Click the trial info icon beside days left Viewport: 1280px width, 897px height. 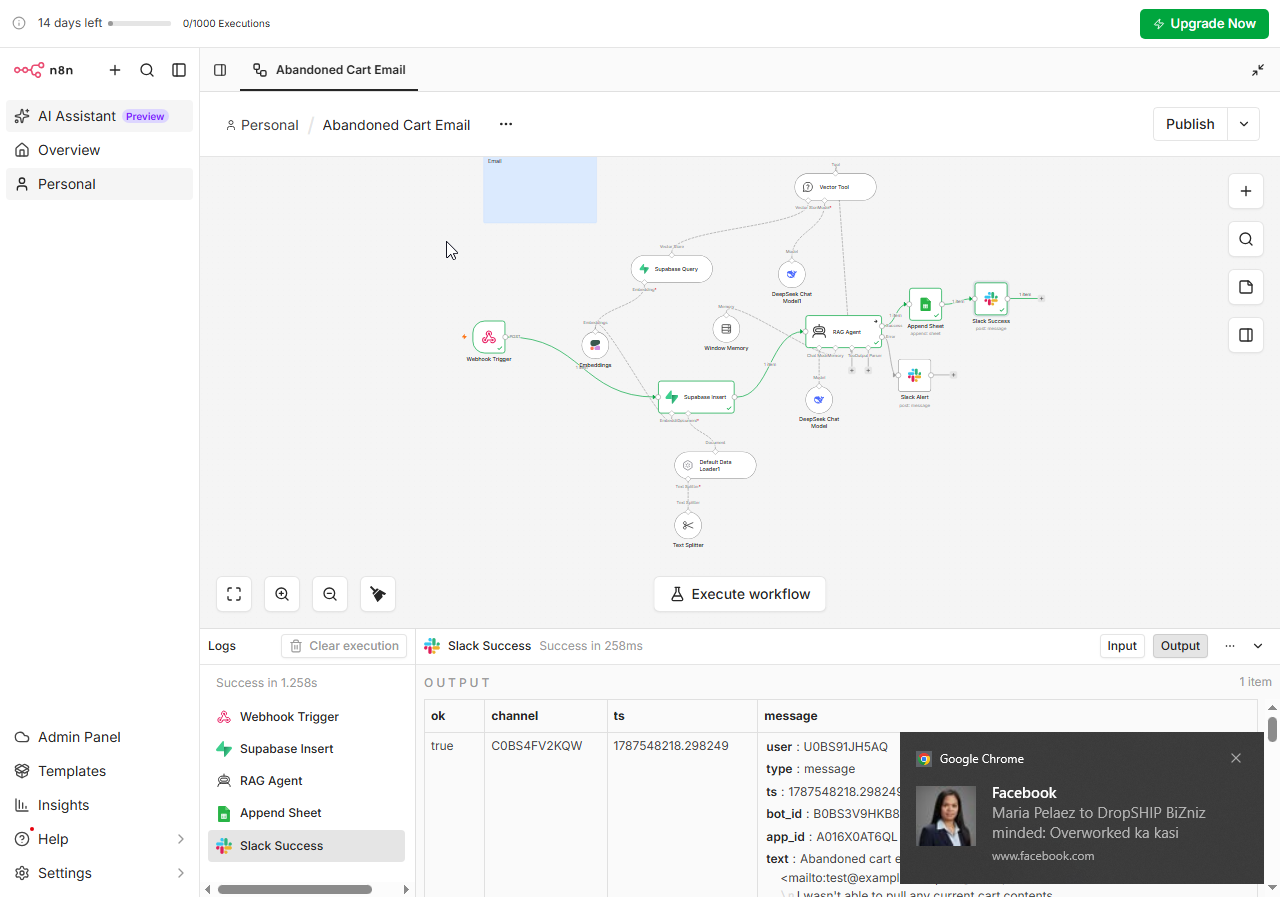click(x=19, y=23)
